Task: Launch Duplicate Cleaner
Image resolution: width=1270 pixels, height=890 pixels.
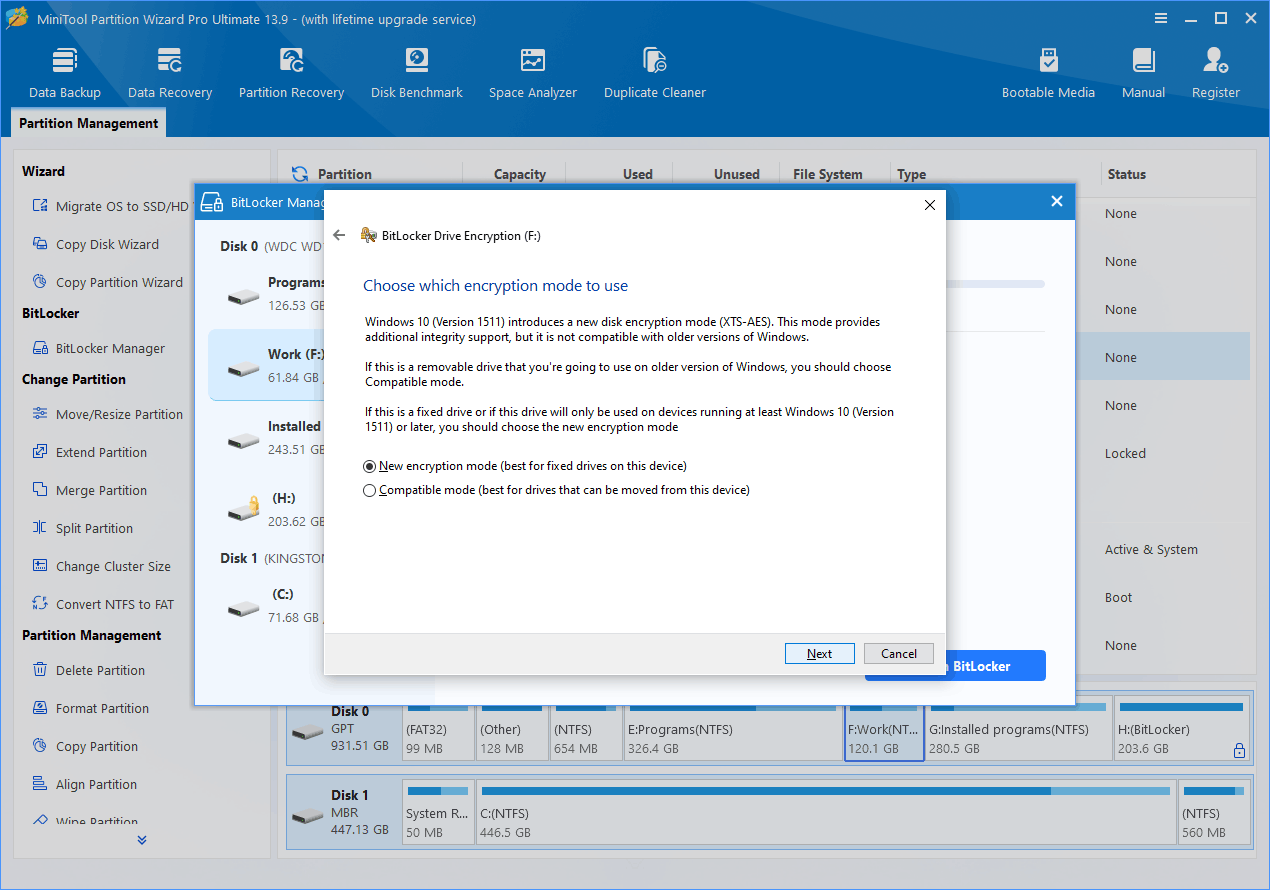Action: pyautogui.click(x=655, y=74)
